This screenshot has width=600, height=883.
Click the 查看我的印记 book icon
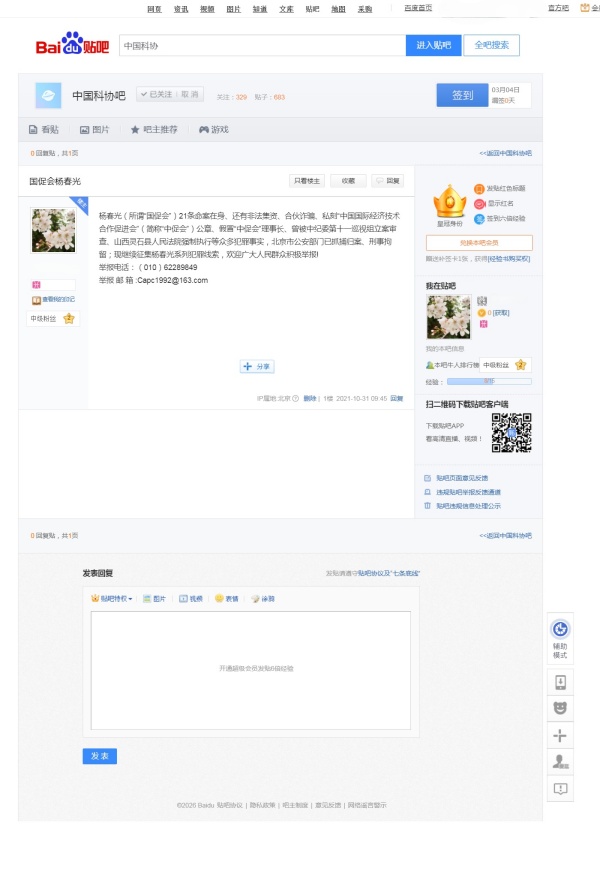36,300
